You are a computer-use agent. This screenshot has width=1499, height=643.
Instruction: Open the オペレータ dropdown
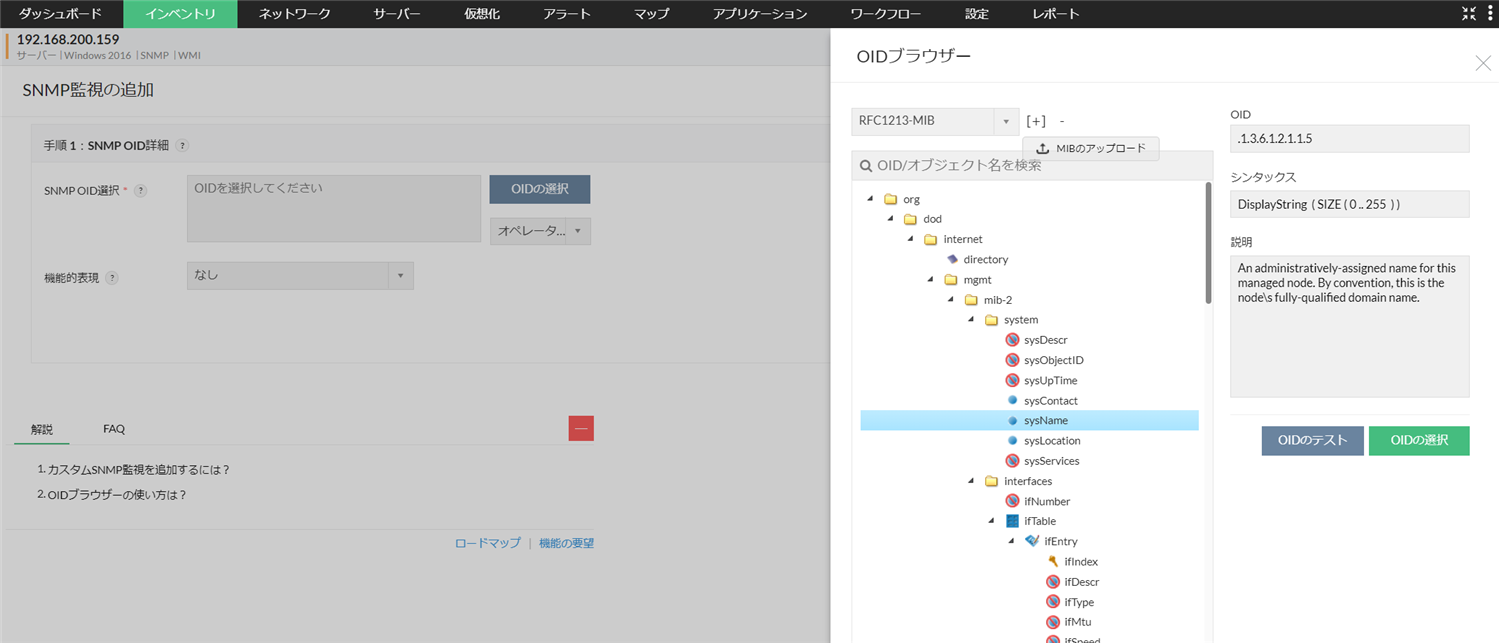pos(540,231)
